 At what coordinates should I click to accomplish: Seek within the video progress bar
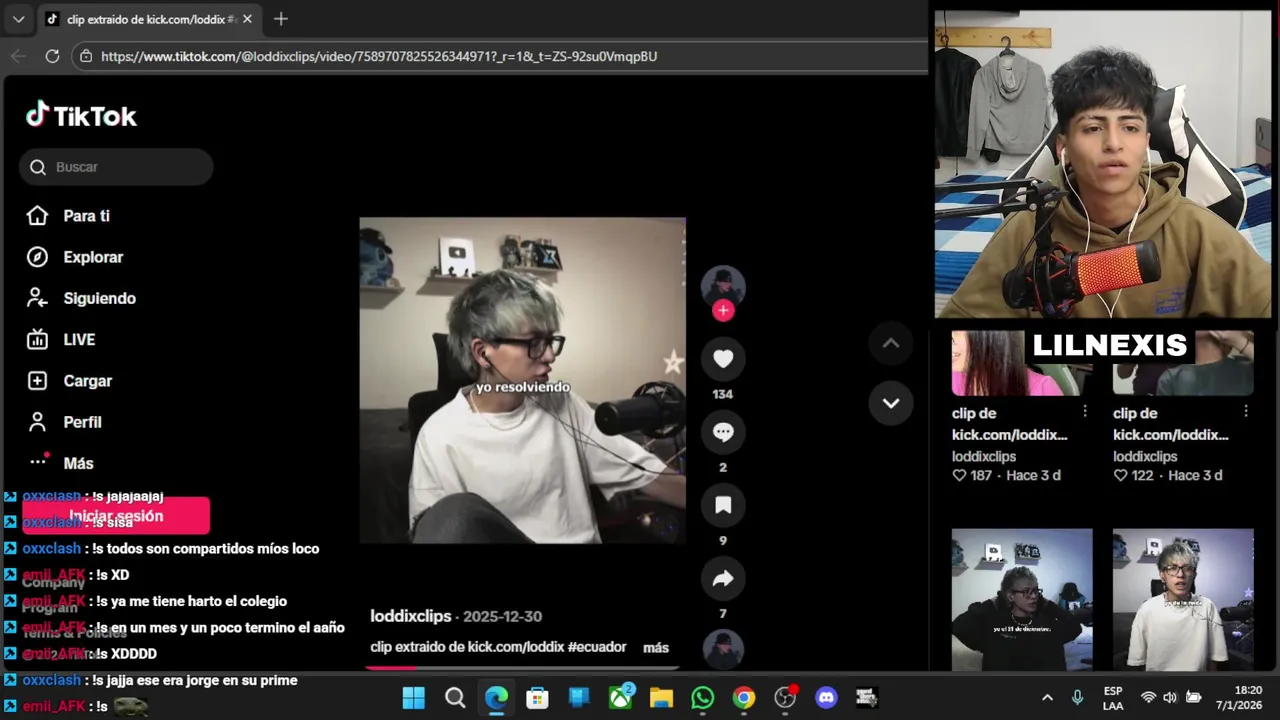tap(523, 667)
